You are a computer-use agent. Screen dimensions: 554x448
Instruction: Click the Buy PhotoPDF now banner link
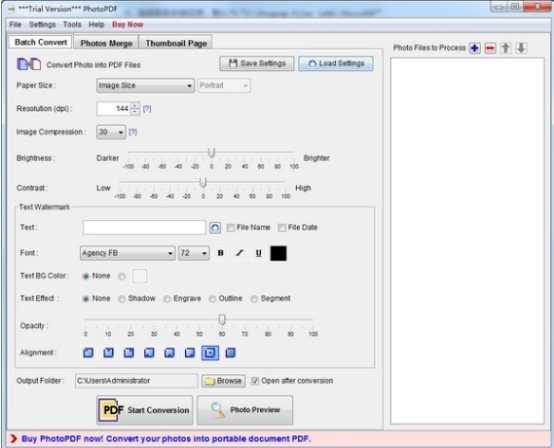coord(166,439)
